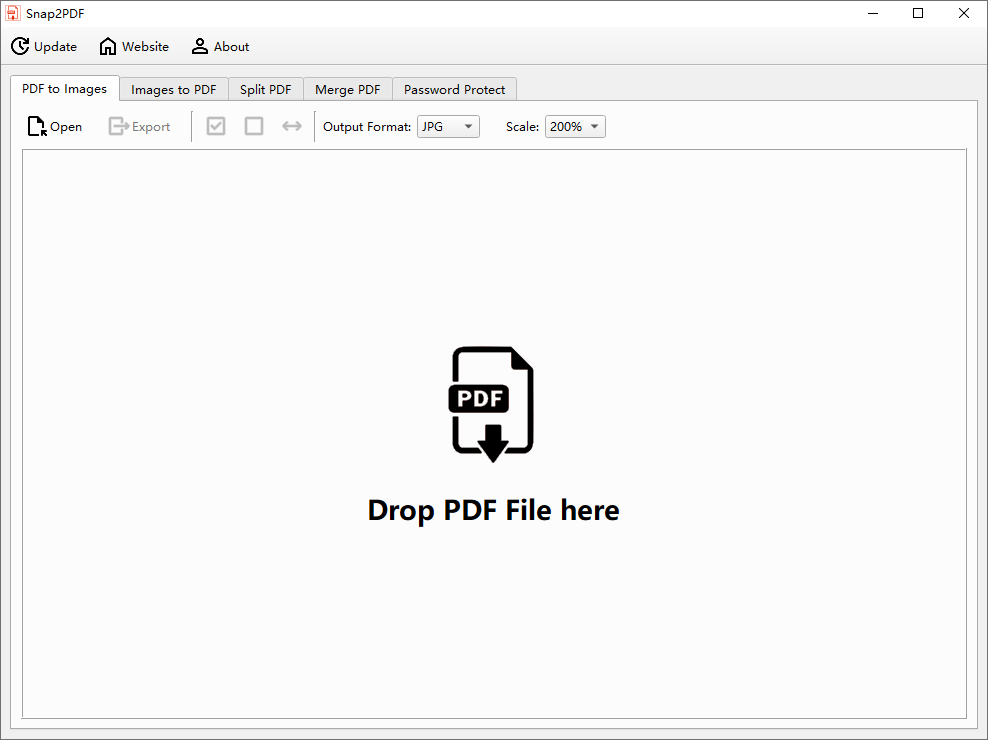Click the grayed-out Export icon
The width and height of the screenshot is (988, 740).
click(x=119, y=127)
